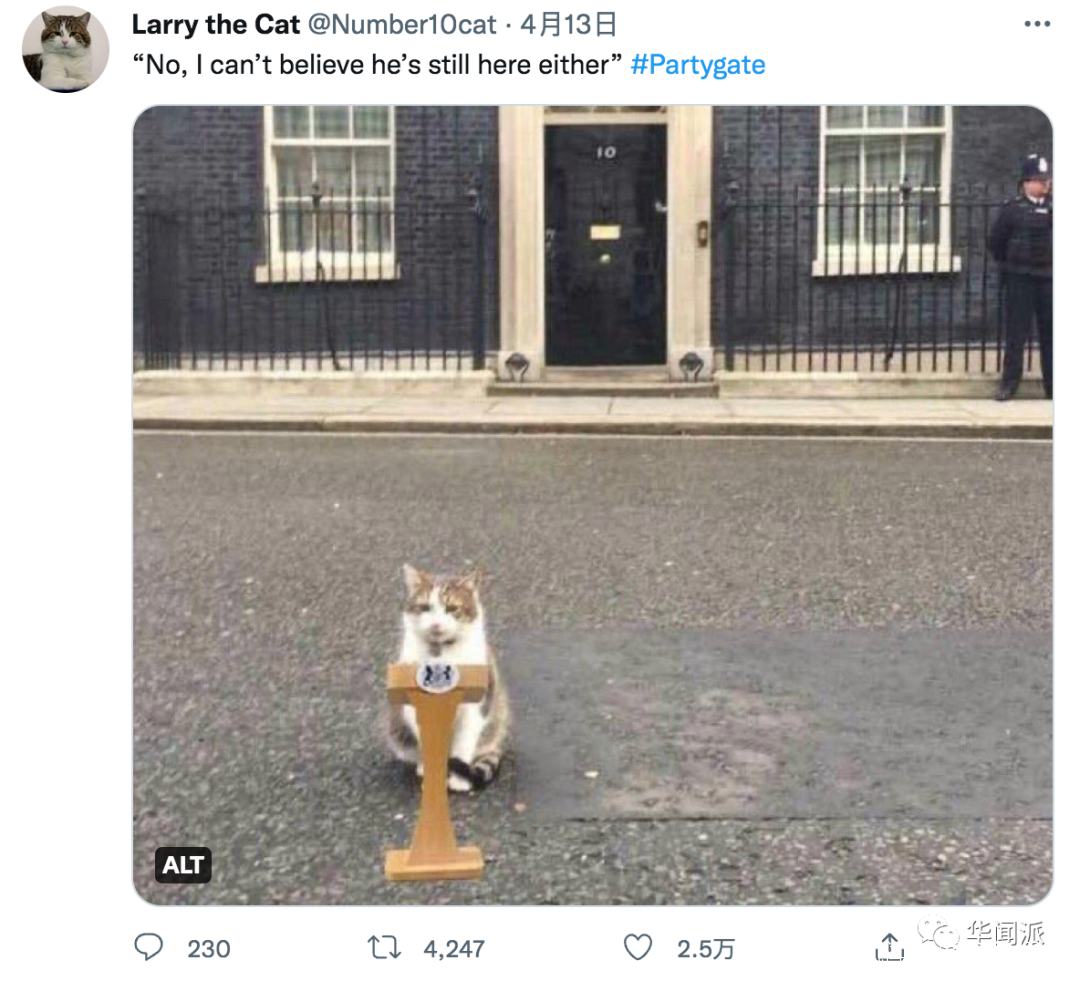The height and width of the screenshot is (981, 1080).
Task: Click the Larry the Cat display name
Action: (216, 24)
